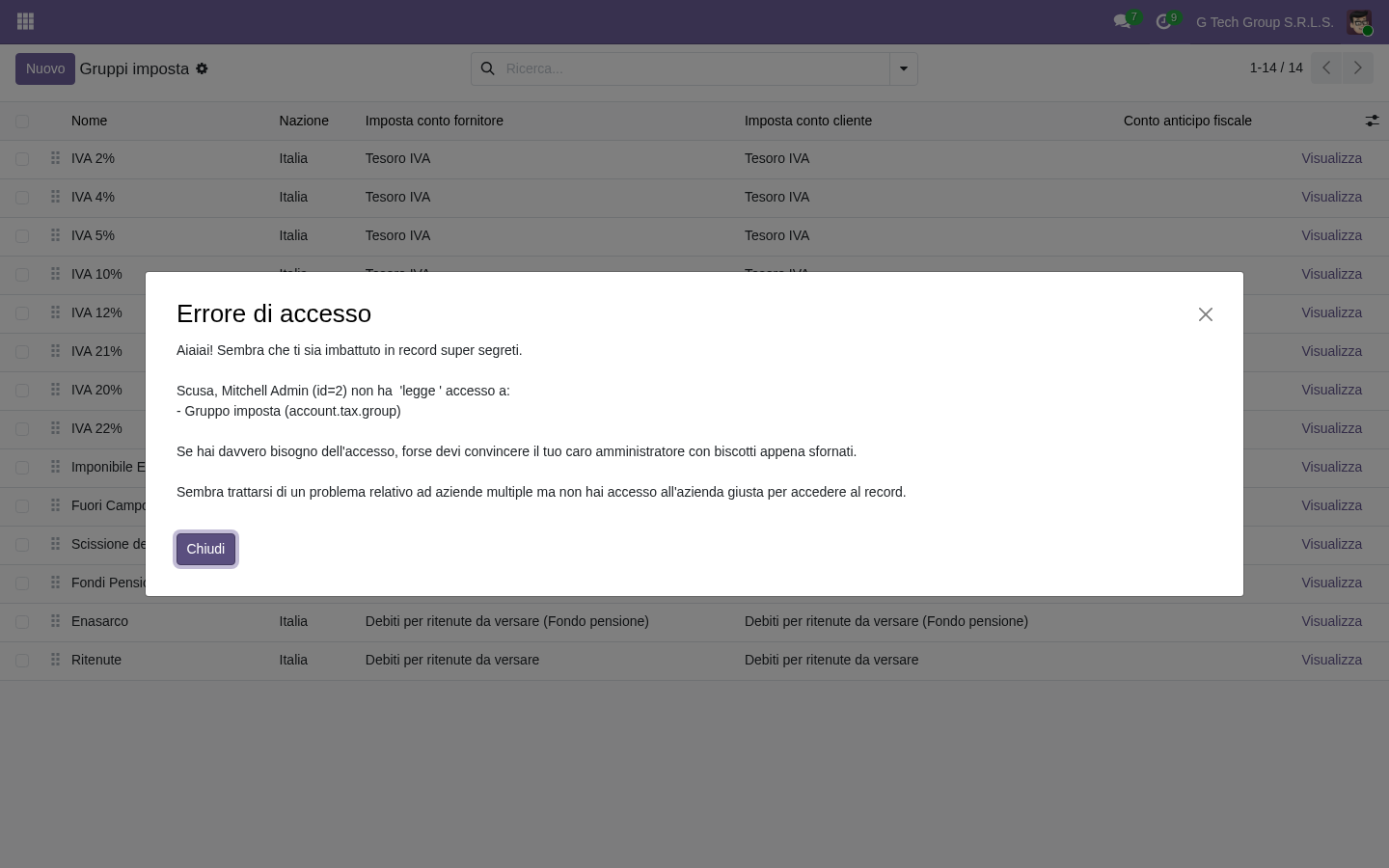Grab drag handle of IVA 22% row
Viewport: 1389px width, 868px height.
click(x=55, y=428)
